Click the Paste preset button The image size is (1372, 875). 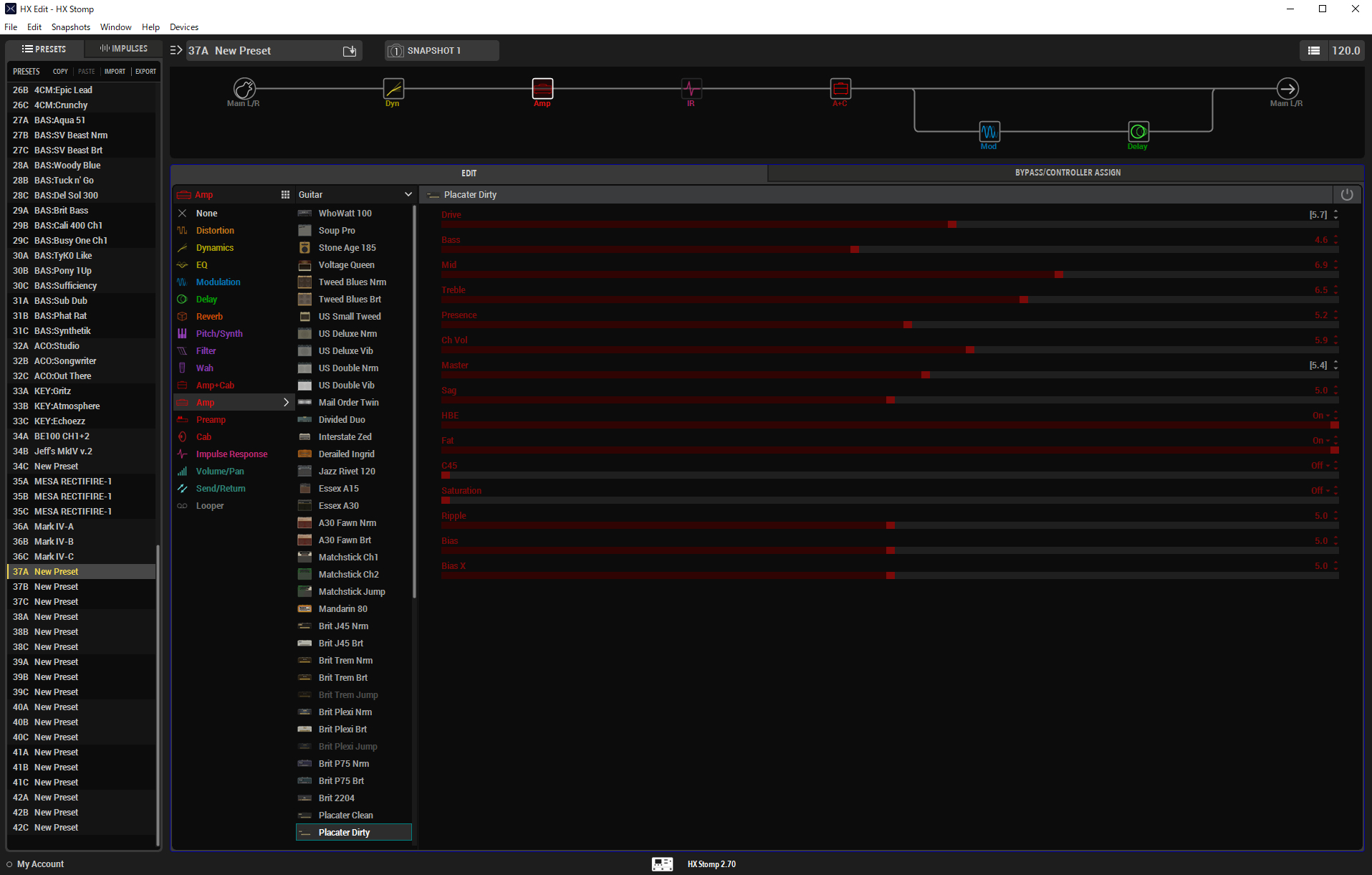pos(87,72)
